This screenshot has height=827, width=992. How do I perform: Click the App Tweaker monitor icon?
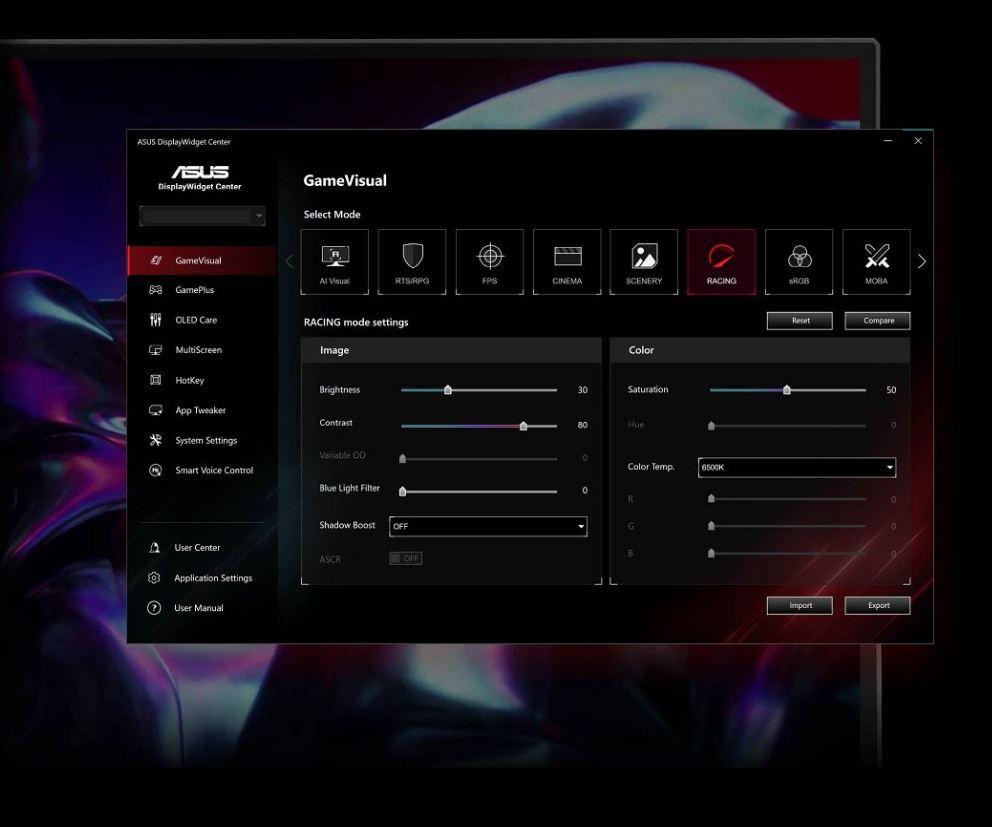(x=156, y=410)
